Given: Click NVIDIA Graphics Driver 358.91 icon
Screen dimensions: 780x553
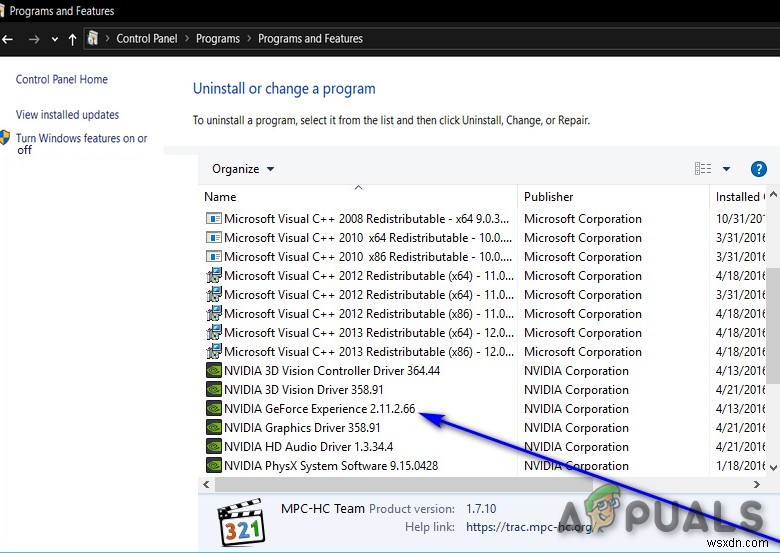Looking at the screenshot, I should 213,427.
